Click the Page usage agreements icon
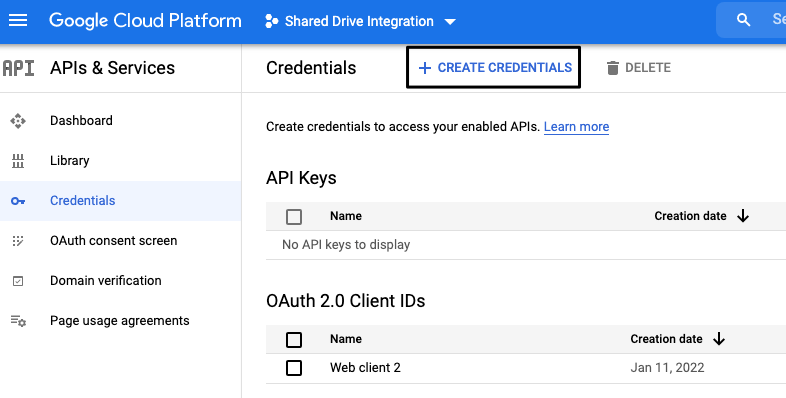Image resolution: width=786 pixels, height=398 pixels. pos(18,321)
